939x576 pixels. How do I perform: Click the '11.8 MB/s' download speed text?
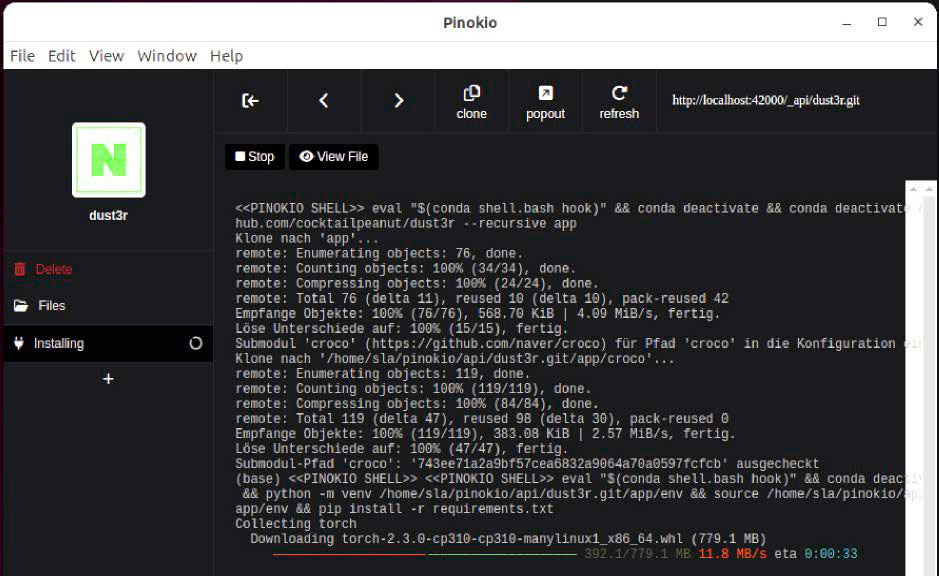tap(732, 553)
